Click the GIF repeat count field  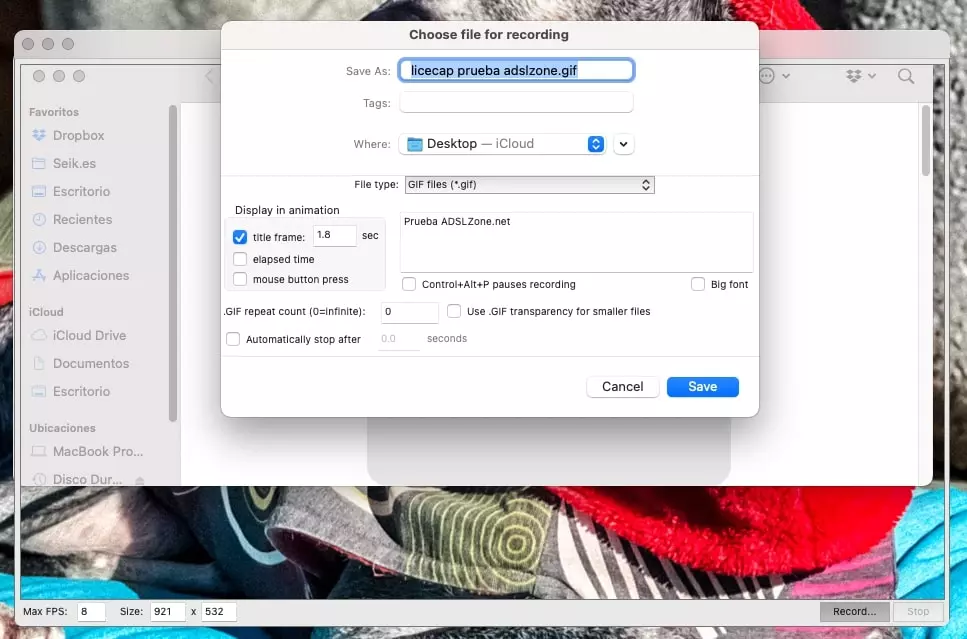(x=409, y=312)
